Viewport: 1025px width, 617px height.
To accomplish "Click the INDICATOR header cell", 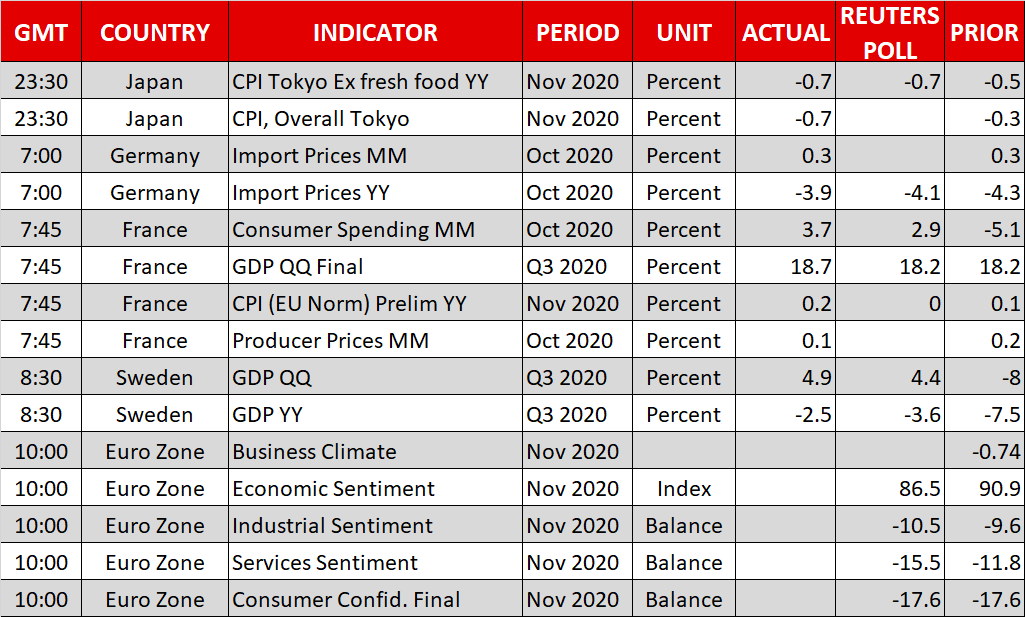I will (375, 32).
